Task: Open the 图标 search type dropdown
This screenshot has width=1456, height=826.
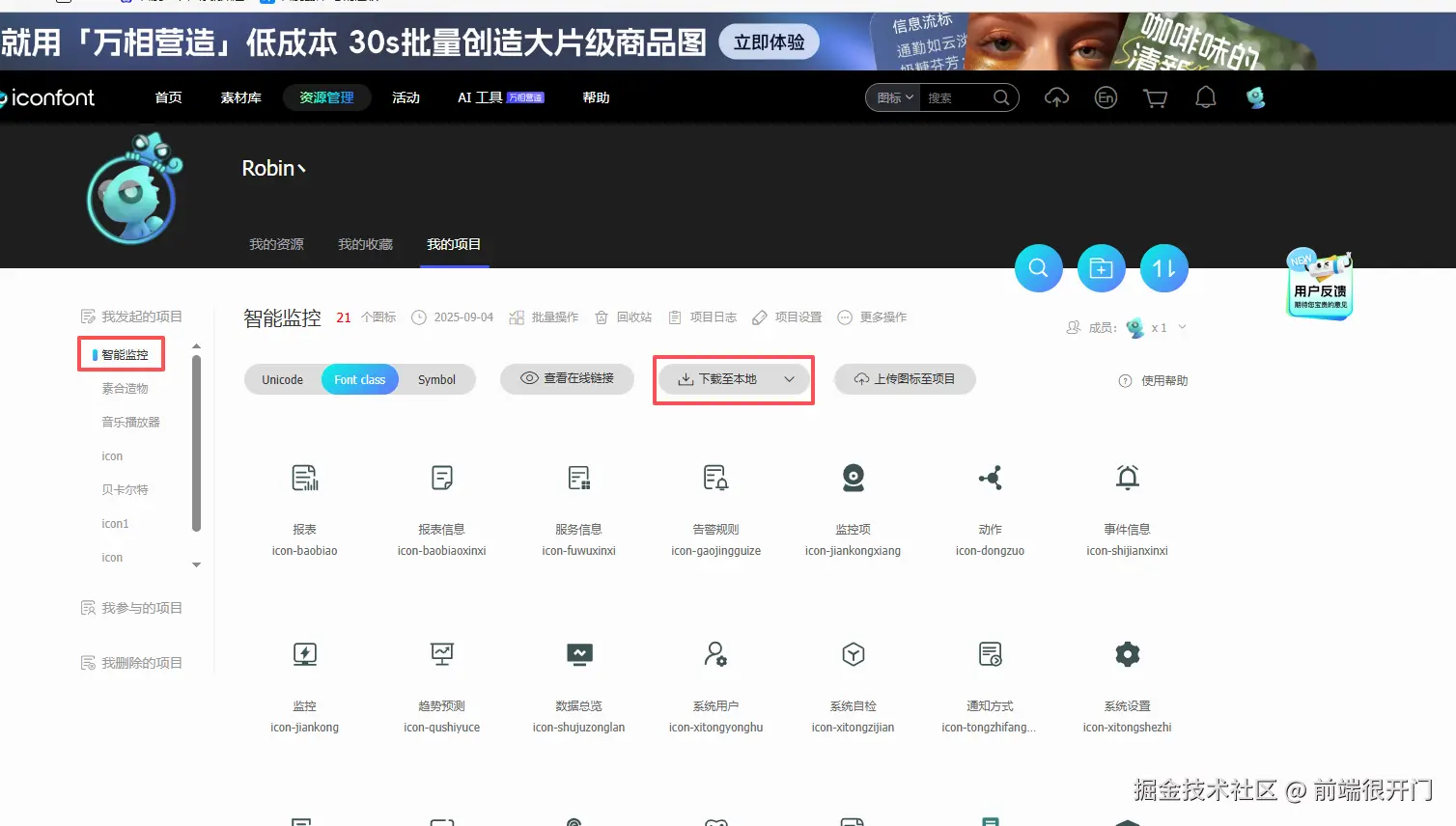Action: (894, 97)
